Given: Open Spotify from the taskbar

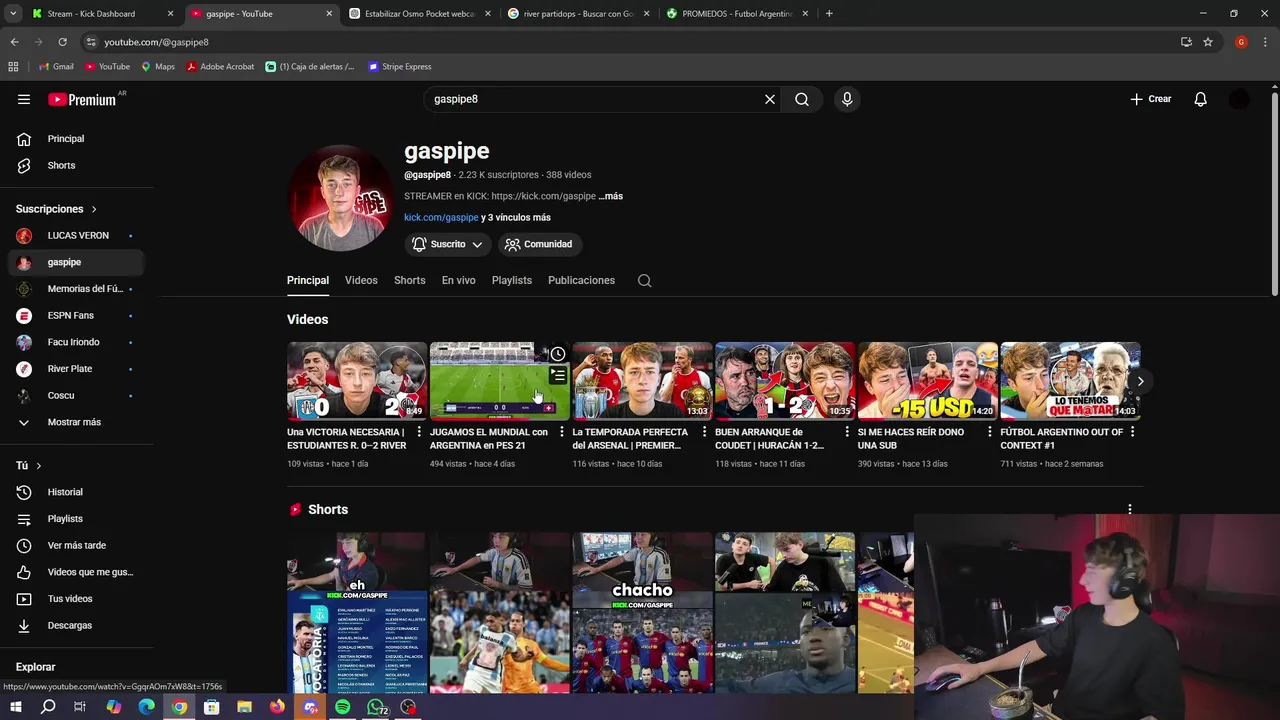Looking at the screenshot, I should [x=343, y=707].
